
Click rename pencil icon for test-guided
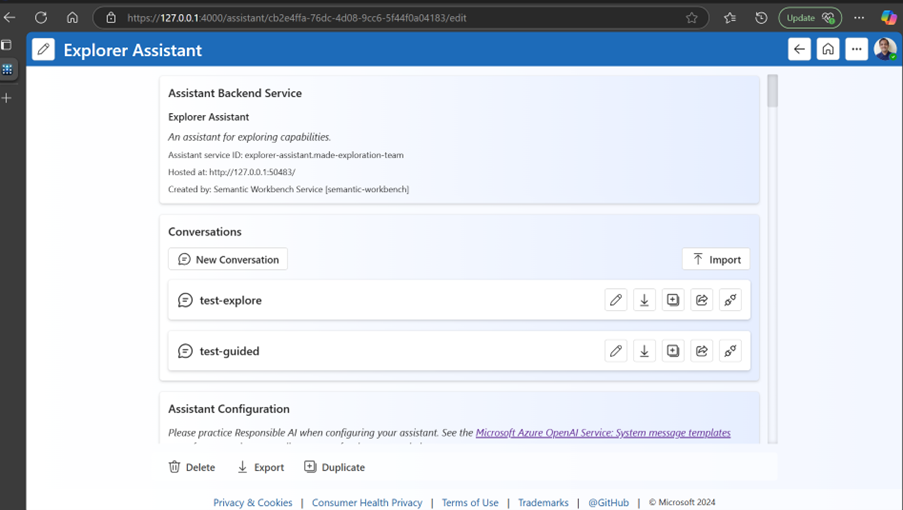click(616, 351)
